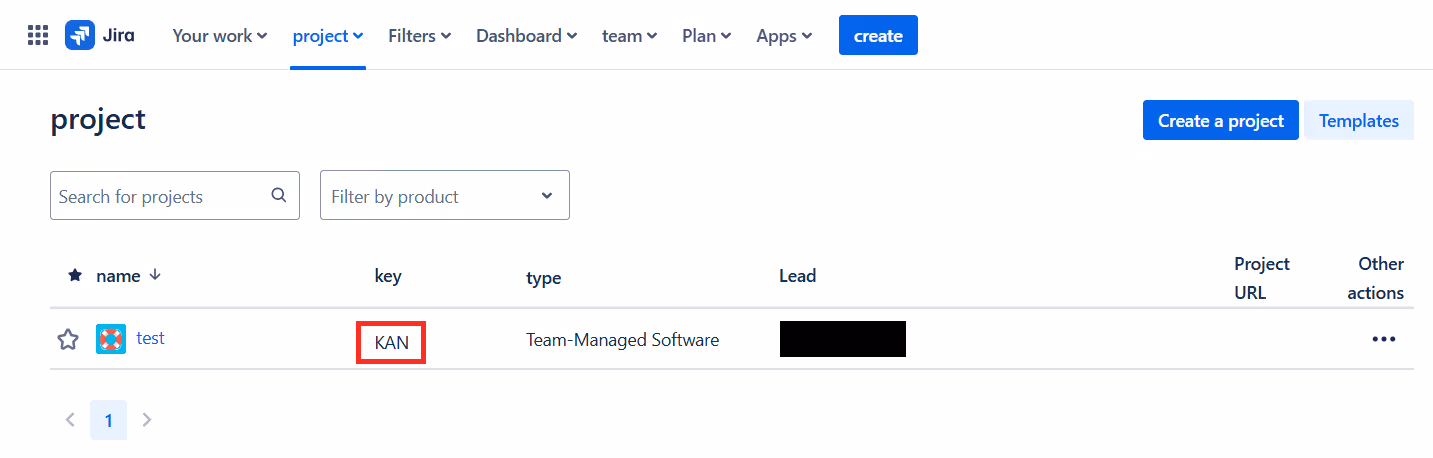Open Templates button
The image size is (1433, 458).
pyautogui.click(x=1359, y=120)
